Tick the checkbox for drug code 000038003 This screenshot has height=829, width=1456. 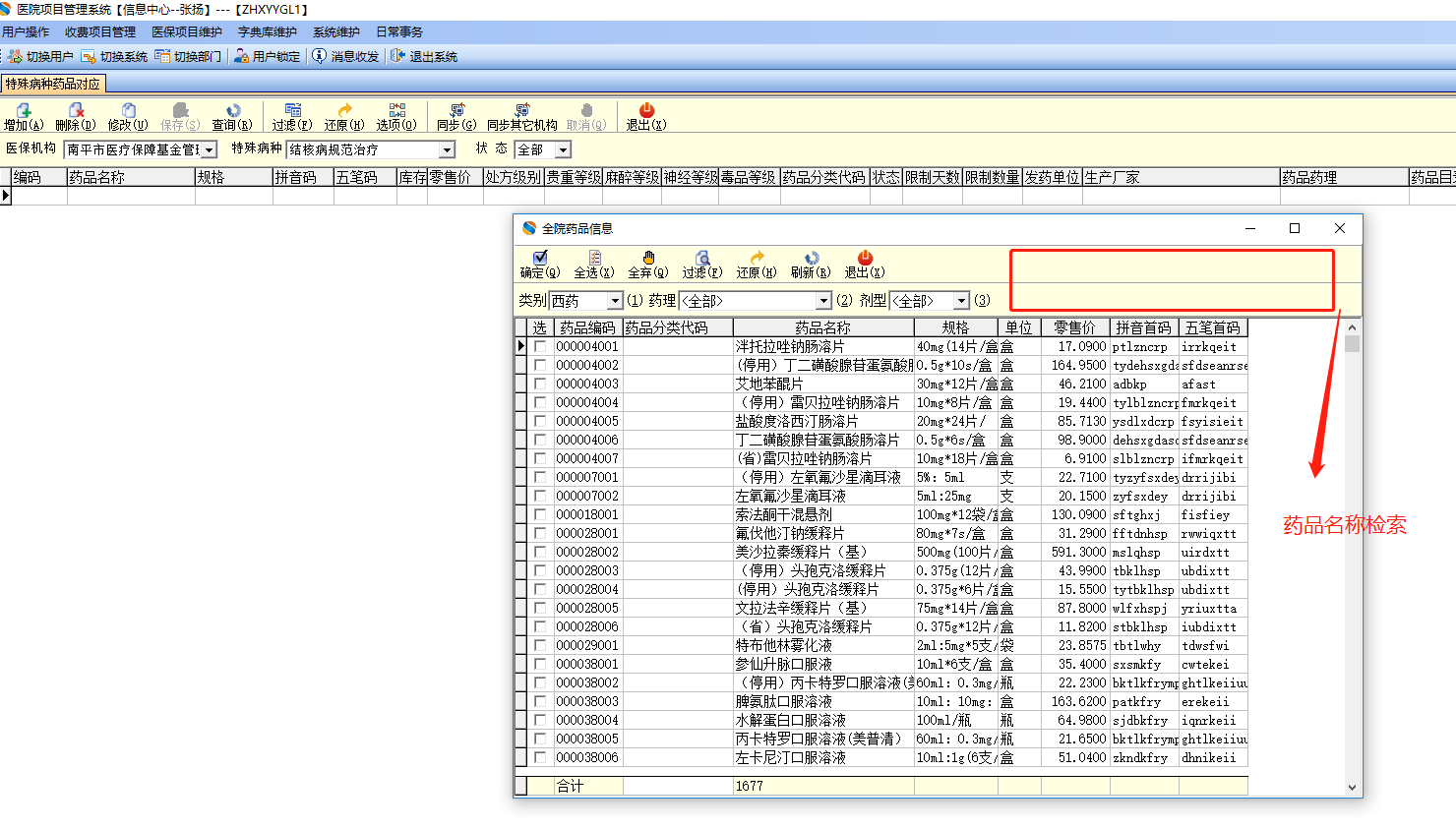[x=540, y=701]
